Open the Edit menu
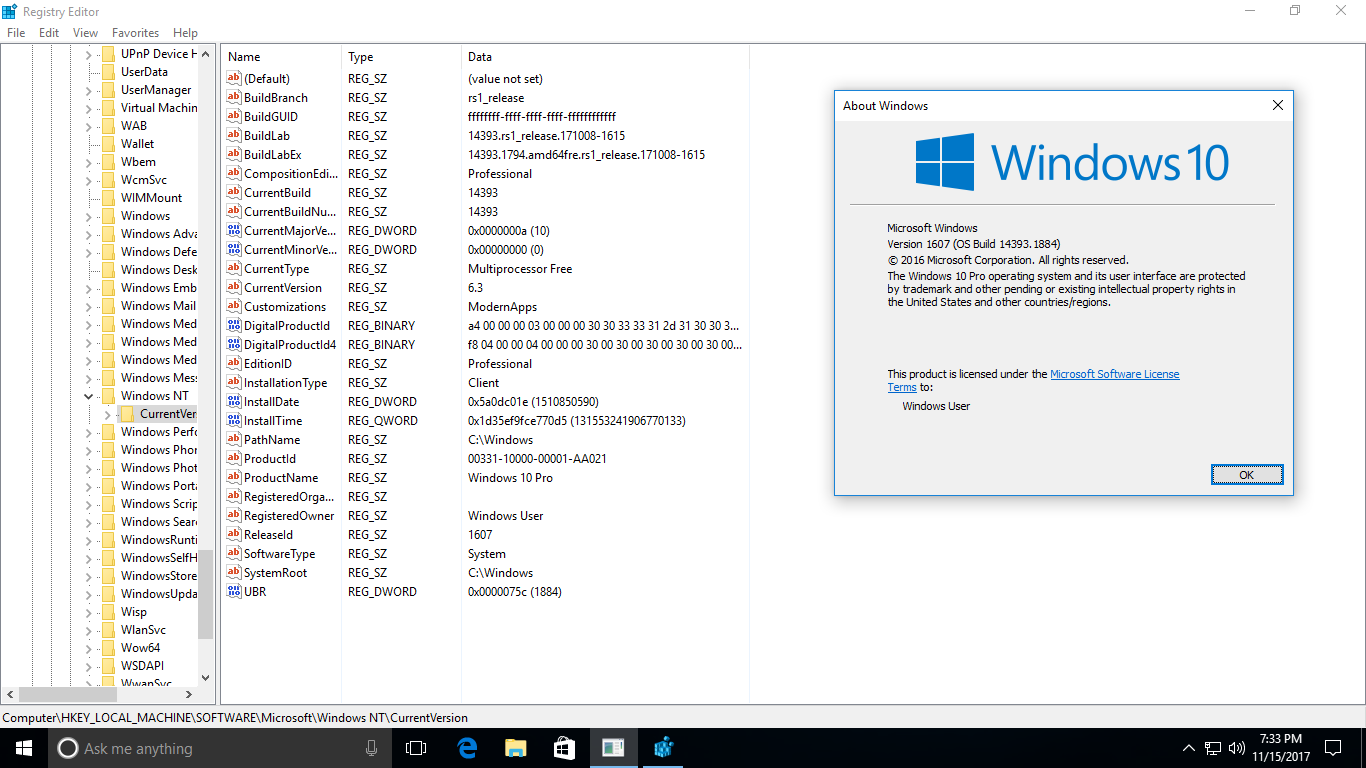Image resolution: width=1366 pixels, height=768 pixels. [x=49, y=33]
